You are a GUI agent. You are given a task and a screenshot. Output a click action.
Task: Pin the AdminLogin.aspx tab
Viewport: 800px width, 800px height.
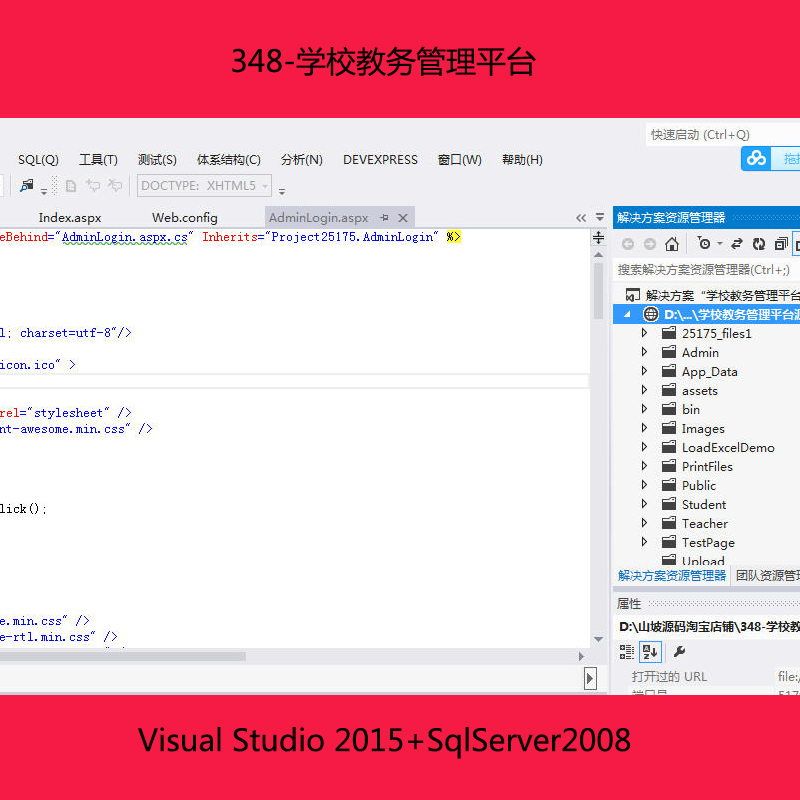(384, 218)
